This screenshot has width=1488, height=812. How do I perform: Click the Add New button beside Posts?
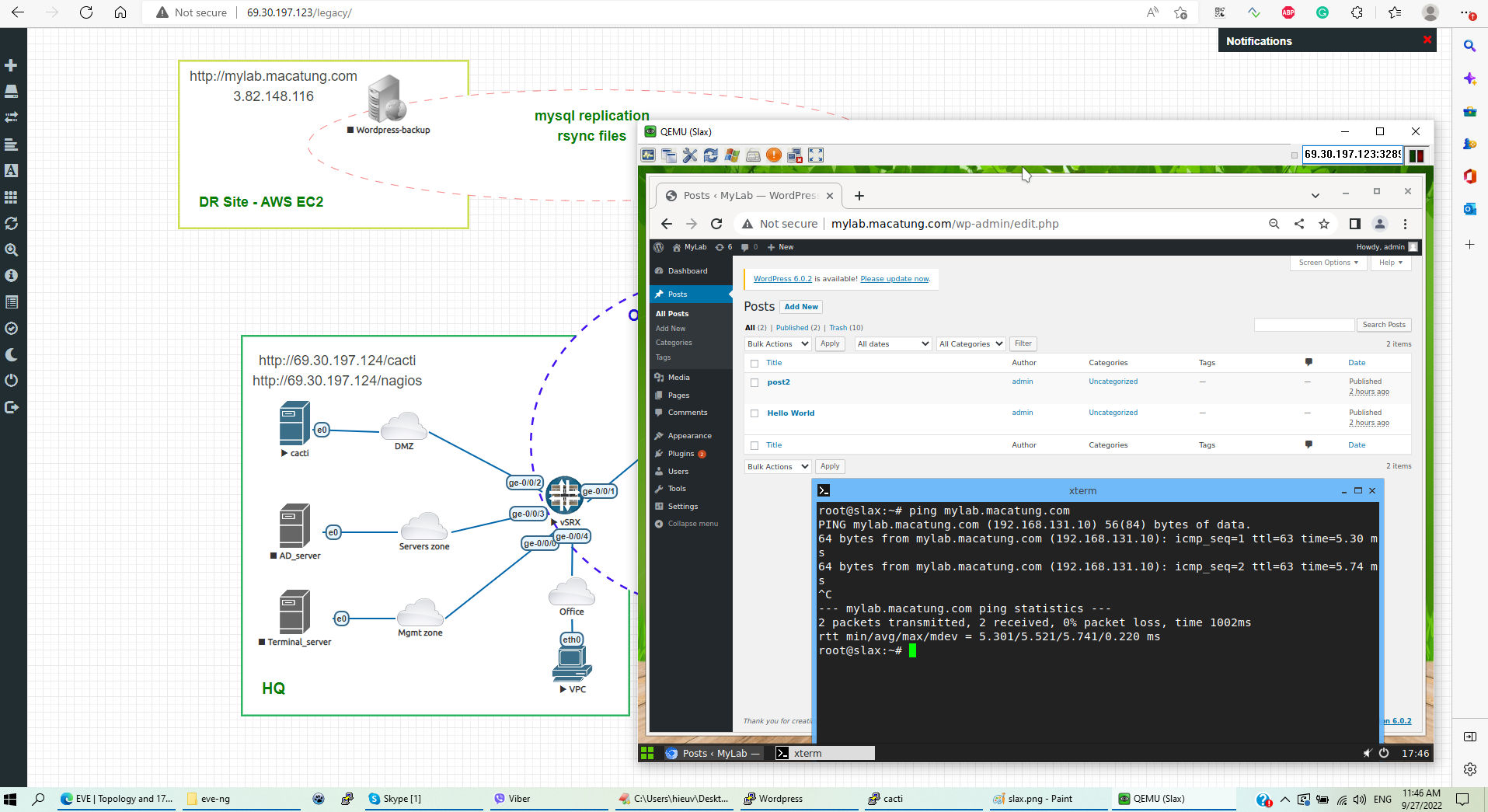(x=800, y=307)
